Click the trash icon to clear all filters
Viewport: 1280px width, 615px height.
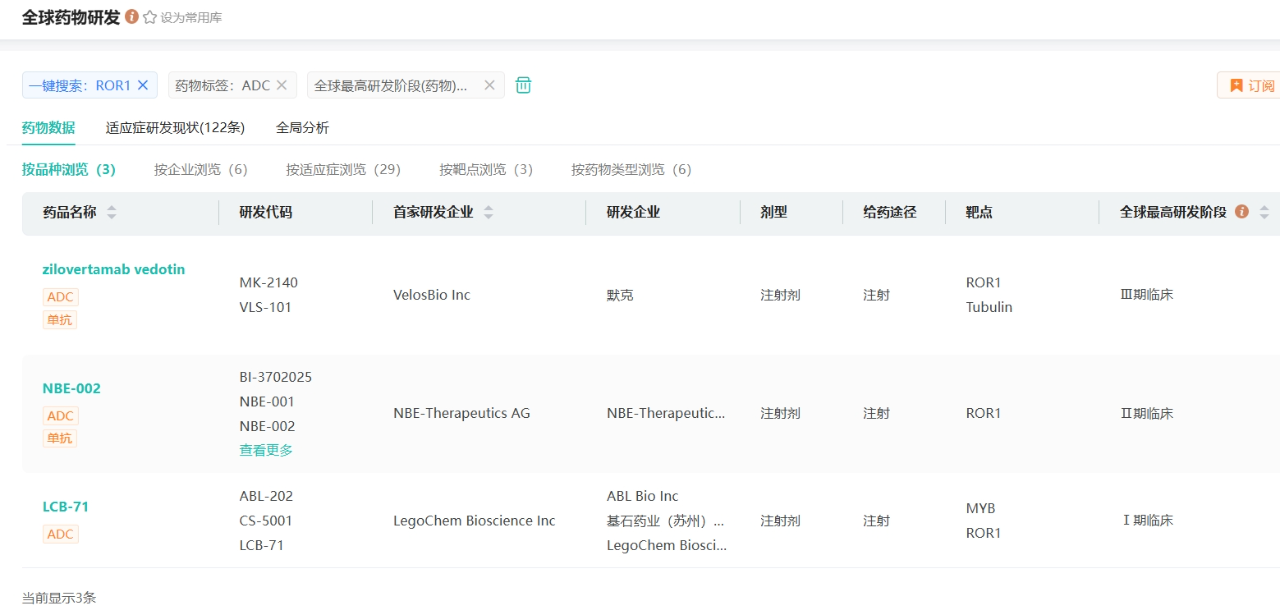pyautogui.click(x=523, y=85)
